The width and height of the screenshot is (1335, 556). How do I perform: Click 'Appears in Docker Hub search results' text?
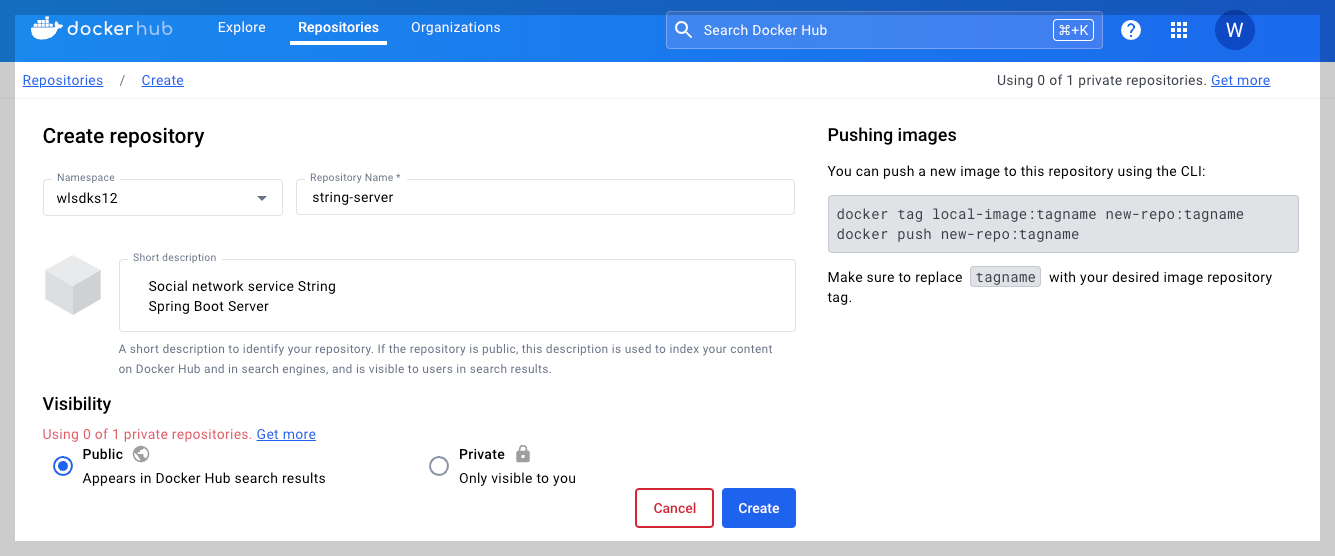(204, 478)
